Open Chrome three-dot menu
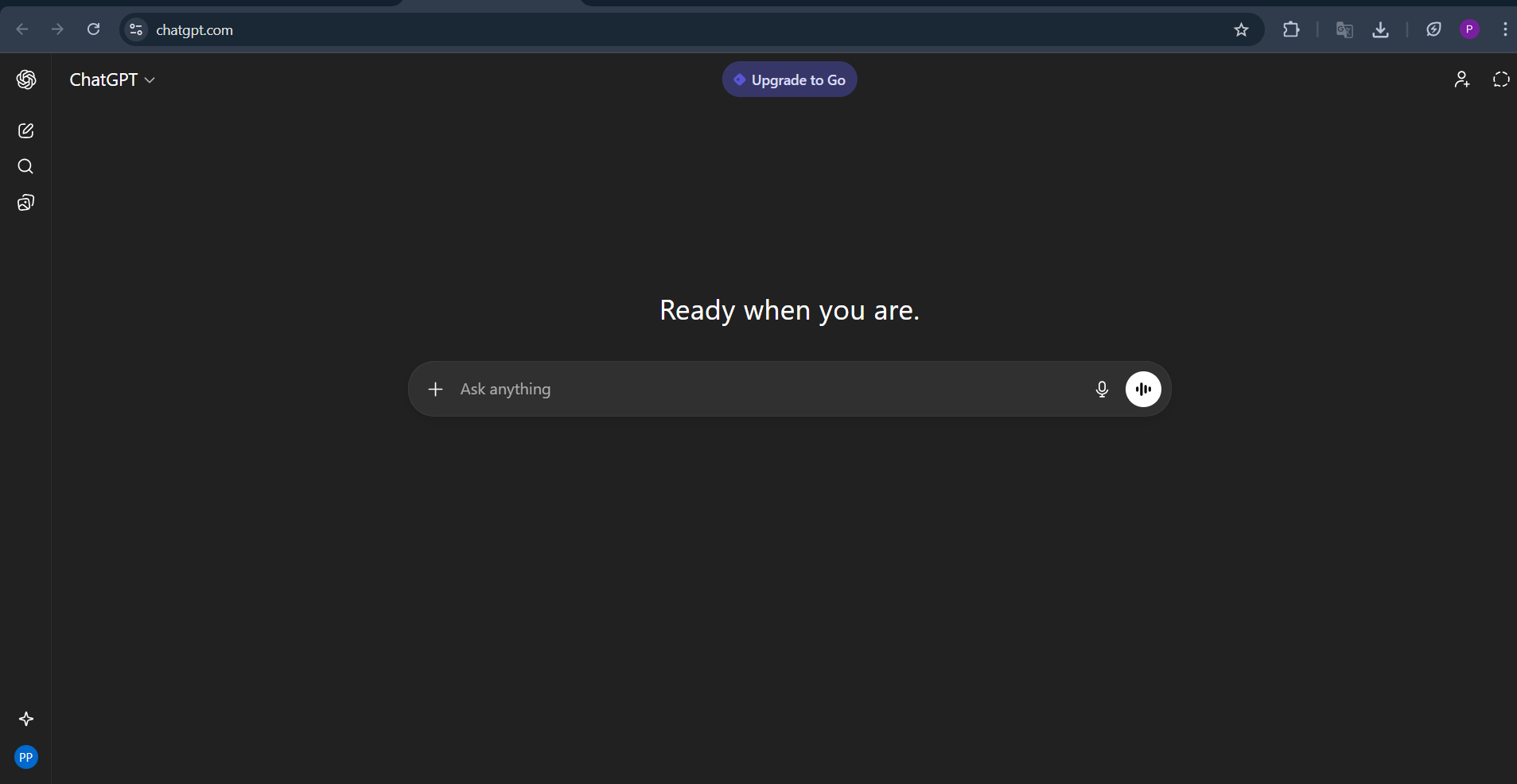The height and width of the screenshot is (784, 1517). 1505,29
